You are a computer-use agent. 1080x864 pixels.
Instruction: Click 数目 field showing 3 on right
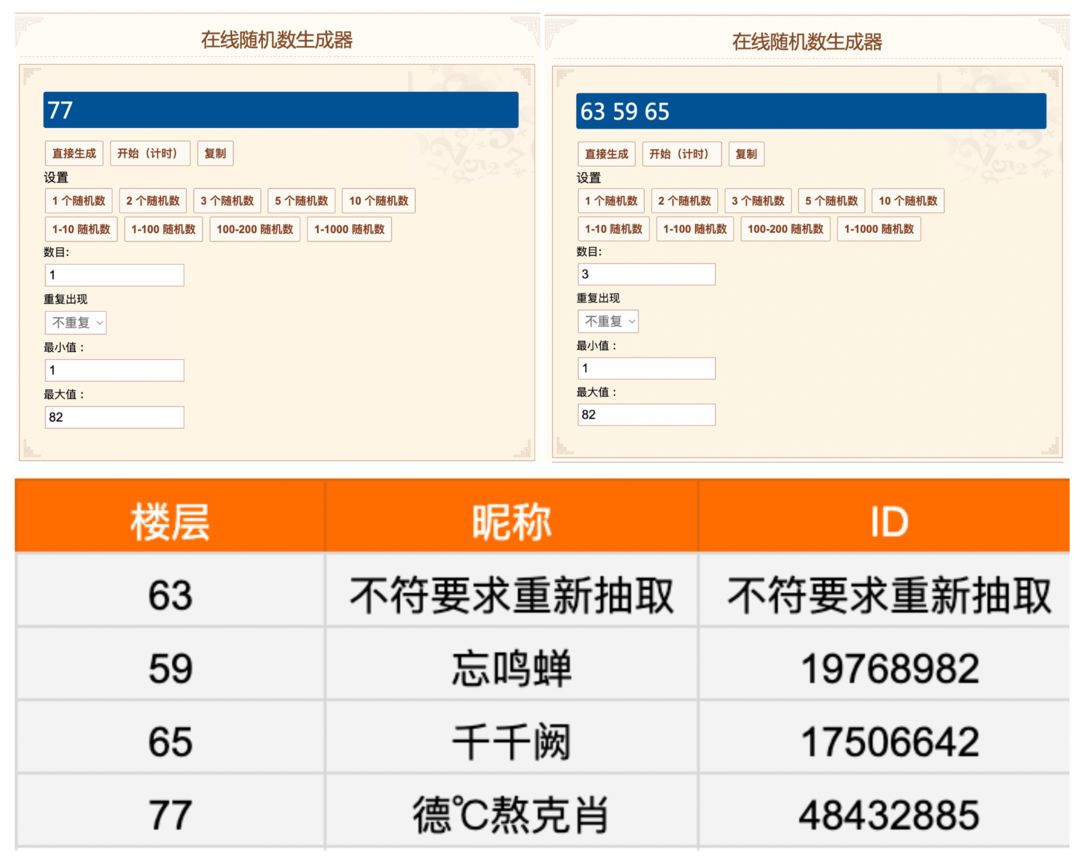646,274
